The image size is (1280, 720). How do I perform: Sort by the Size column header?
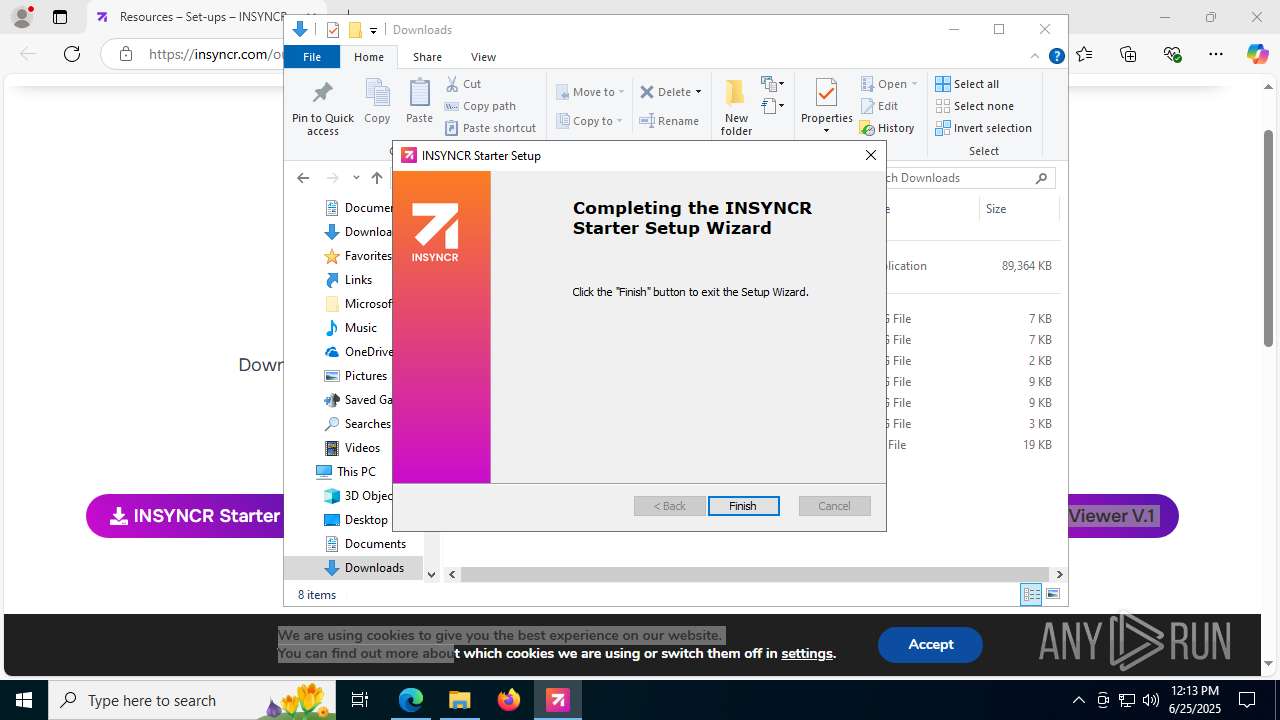(x=1017, y=209)
